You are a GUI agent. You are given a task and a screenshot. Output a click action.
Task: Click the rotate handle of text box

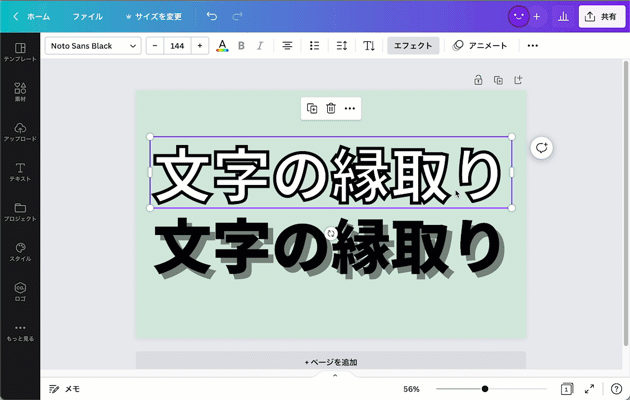[331, 233]
